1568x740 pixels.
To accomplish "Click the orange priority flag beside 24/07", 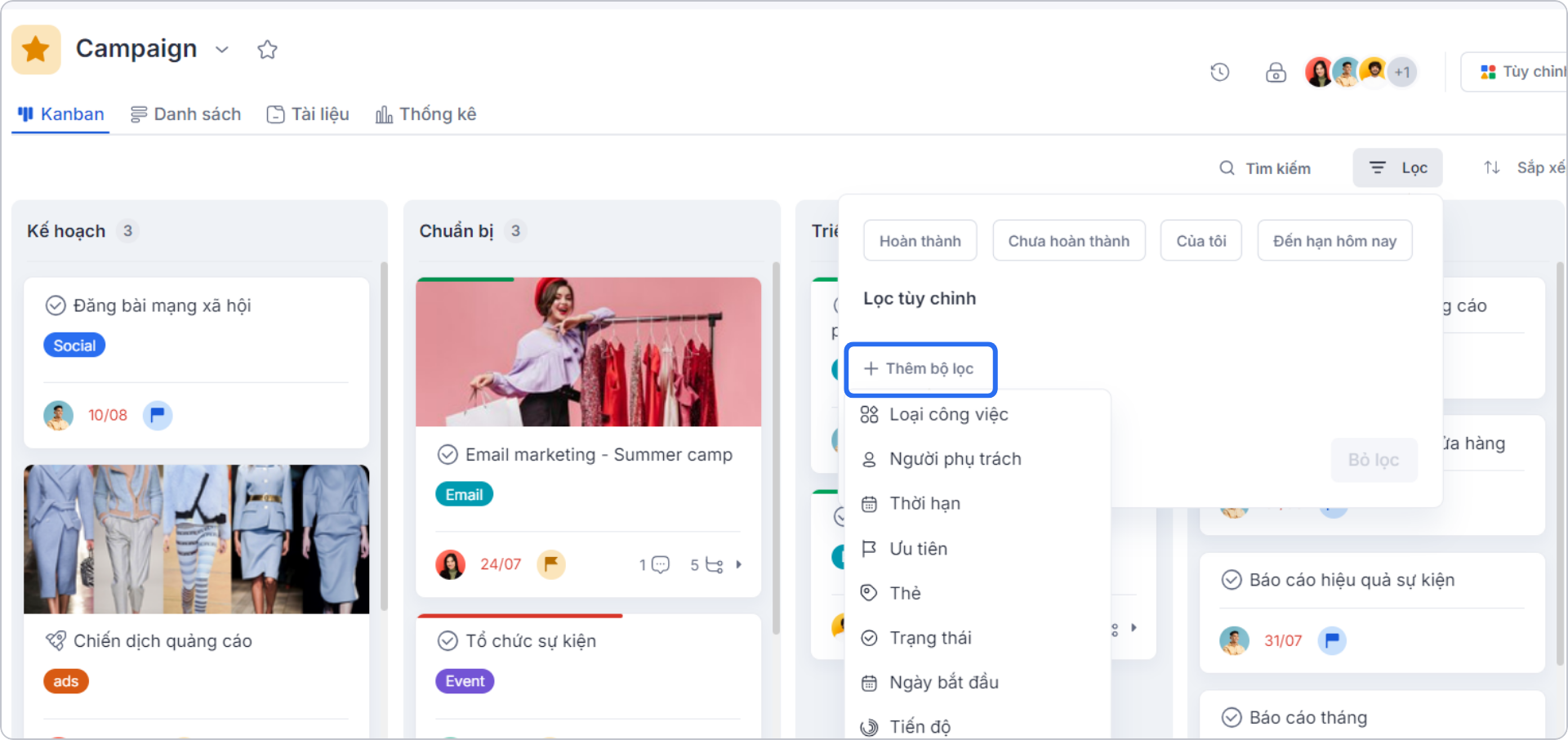I will [551, 564].
